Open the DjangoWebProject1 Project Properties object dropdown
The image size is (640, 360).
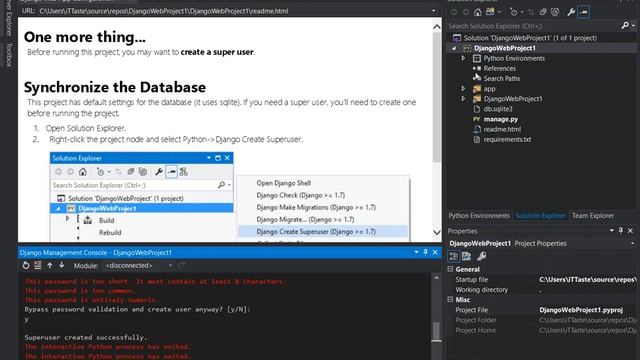click(633, 243)
